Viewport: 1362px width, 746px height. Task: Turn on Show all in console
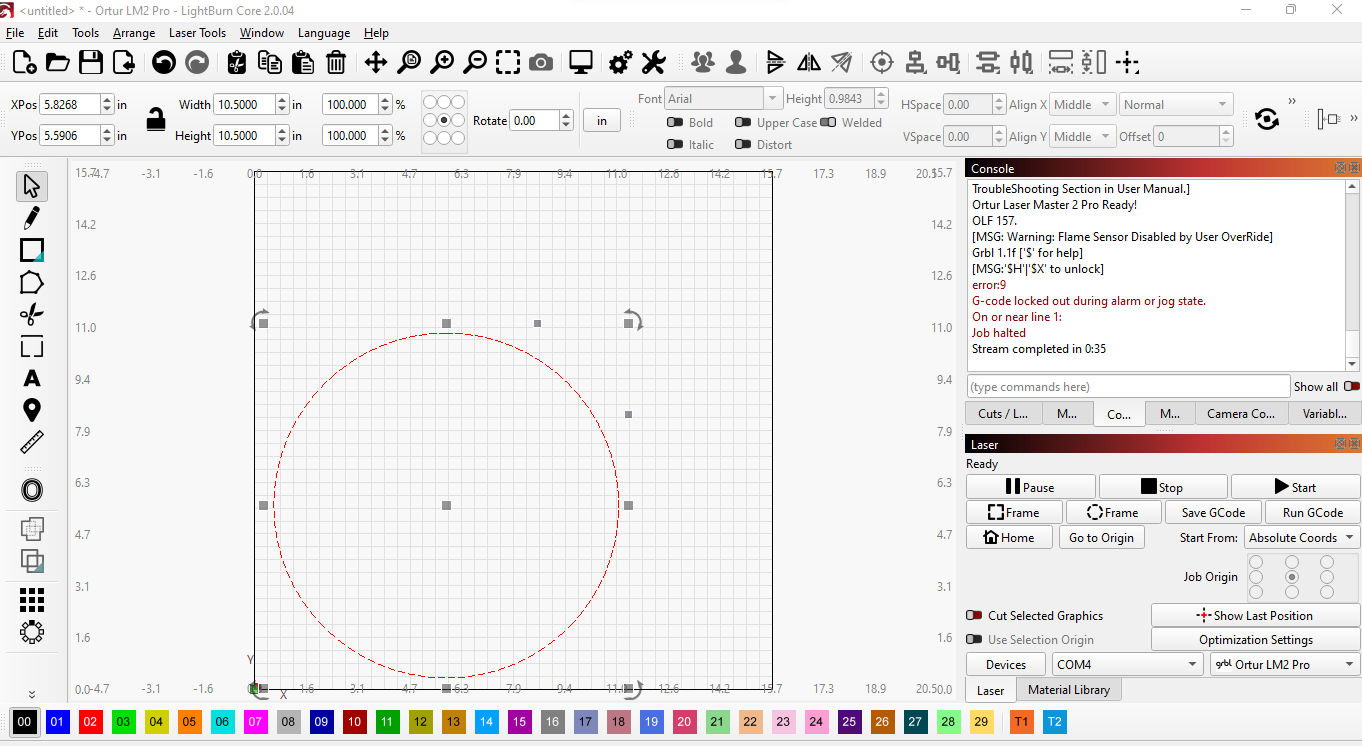pos(1351,386)
